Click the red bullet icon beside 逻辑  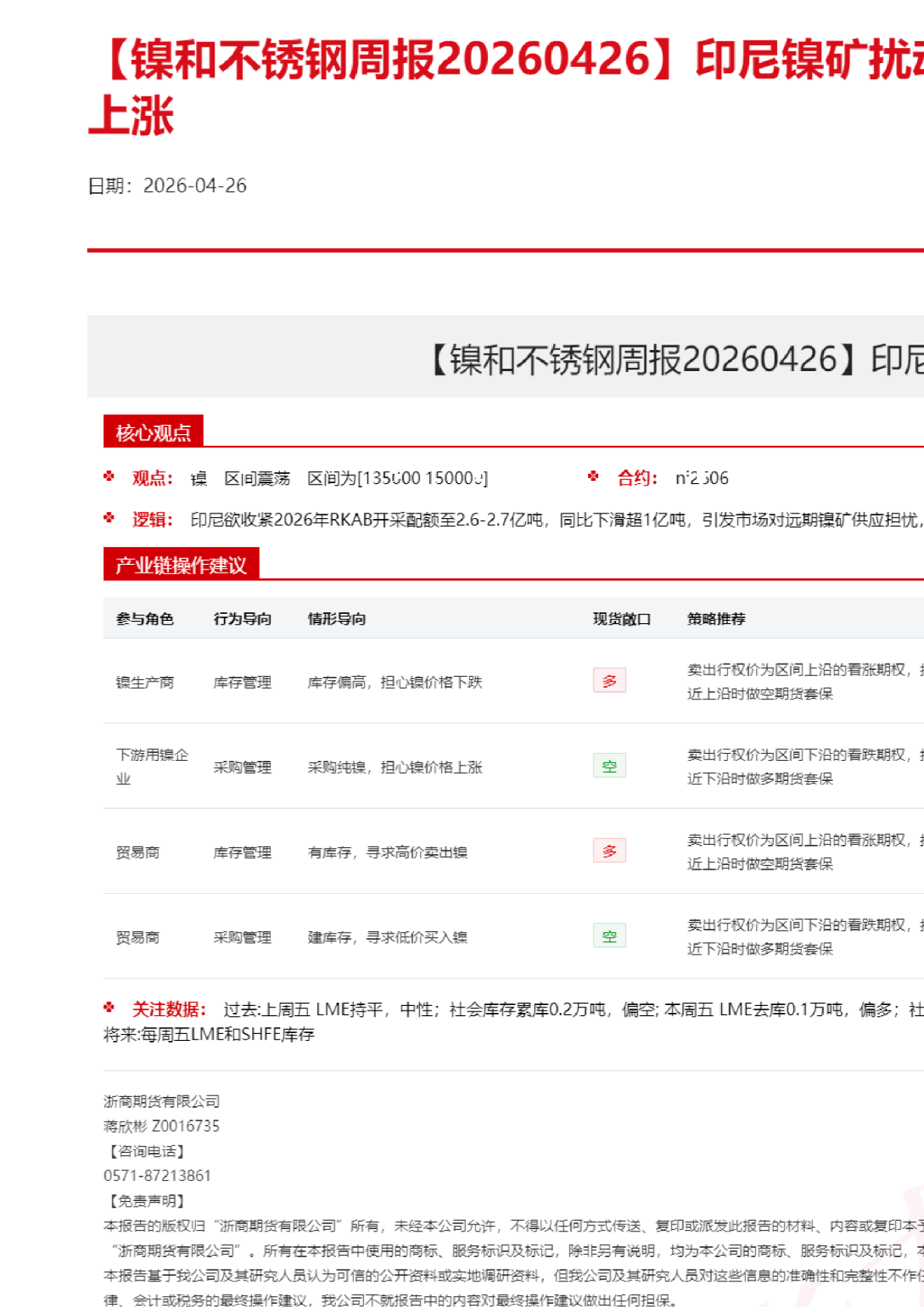[x=109, y=518]
